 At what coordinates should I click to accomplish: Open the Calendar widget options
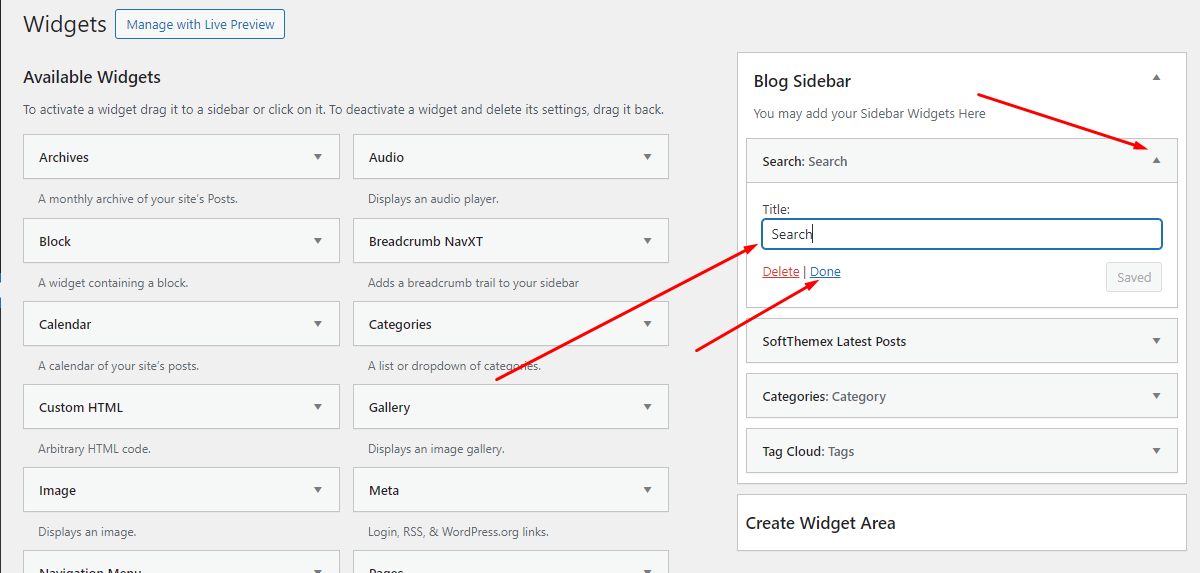pos(318,324)
